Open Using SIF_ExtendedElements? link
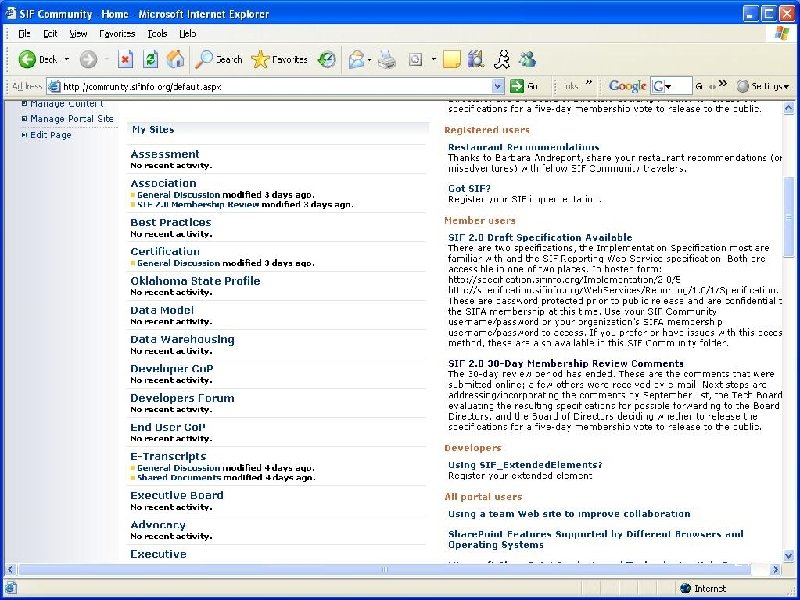The image size is (800, 600). pos(525,465)
